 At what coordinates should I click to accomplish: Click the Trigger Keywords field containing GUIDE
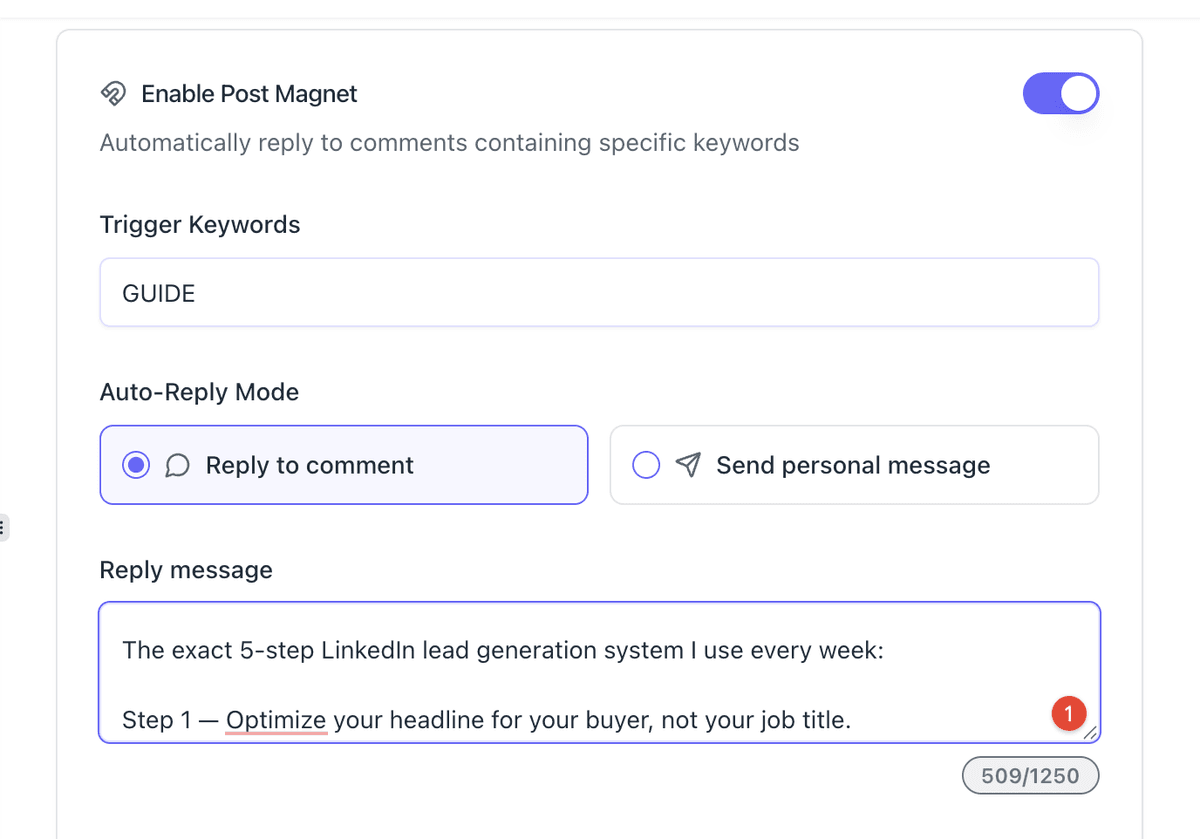coord(599,293)
